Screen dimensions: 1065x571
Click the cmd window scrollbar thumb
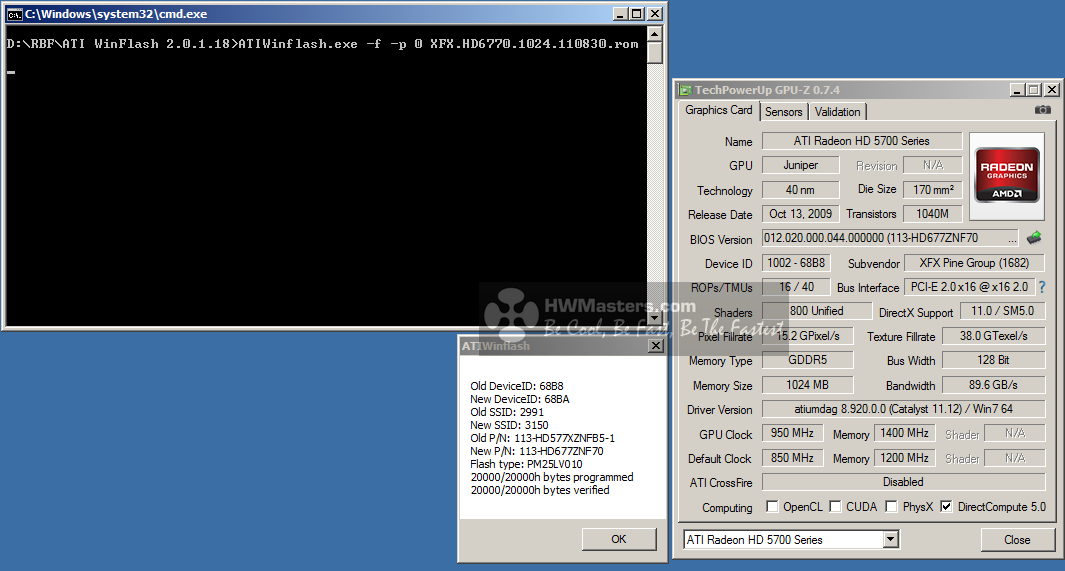(655, 52)
